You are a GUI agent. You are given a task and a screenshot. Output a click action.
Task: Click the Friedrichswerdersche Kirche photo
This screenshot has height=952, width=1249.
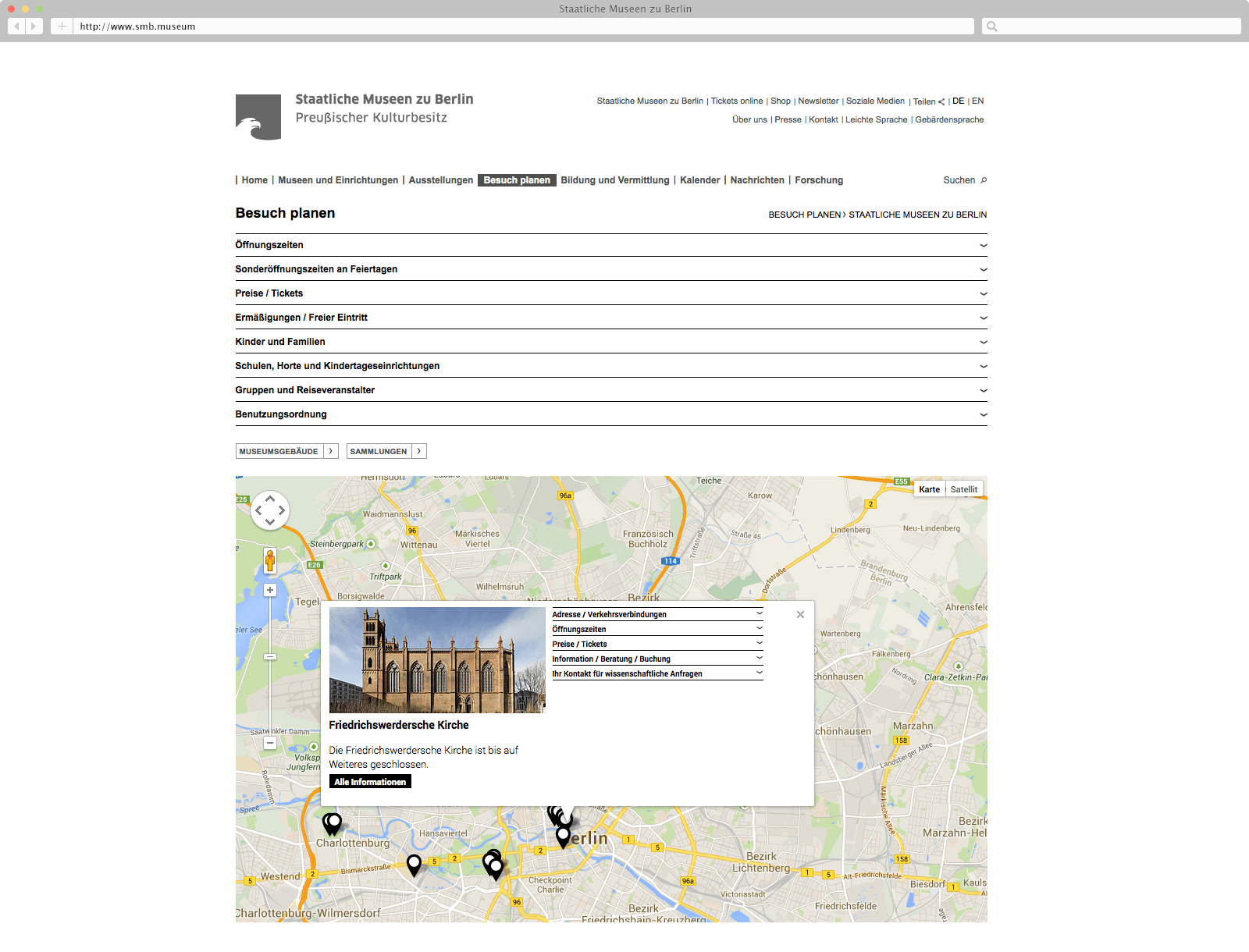pos(437,660)
